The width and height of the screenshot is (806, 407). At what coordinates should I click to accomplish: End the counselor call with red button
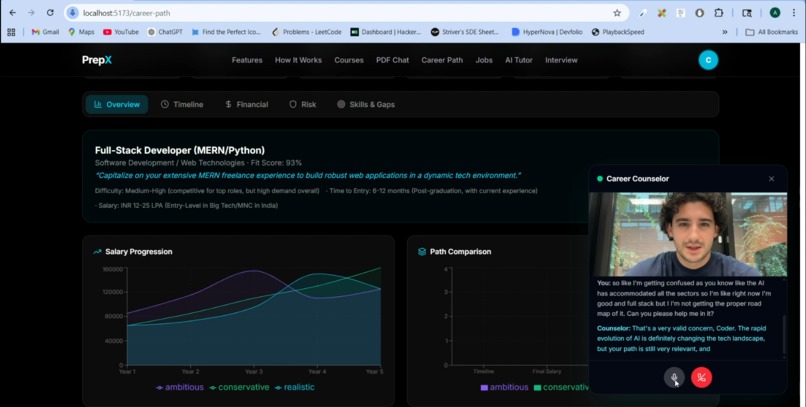pyautogui.click(x=701, y=378)
